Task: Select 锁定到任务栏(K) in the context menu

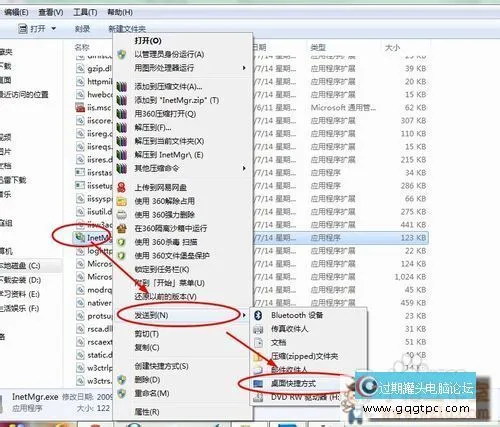Action: (x=162, y=269)
